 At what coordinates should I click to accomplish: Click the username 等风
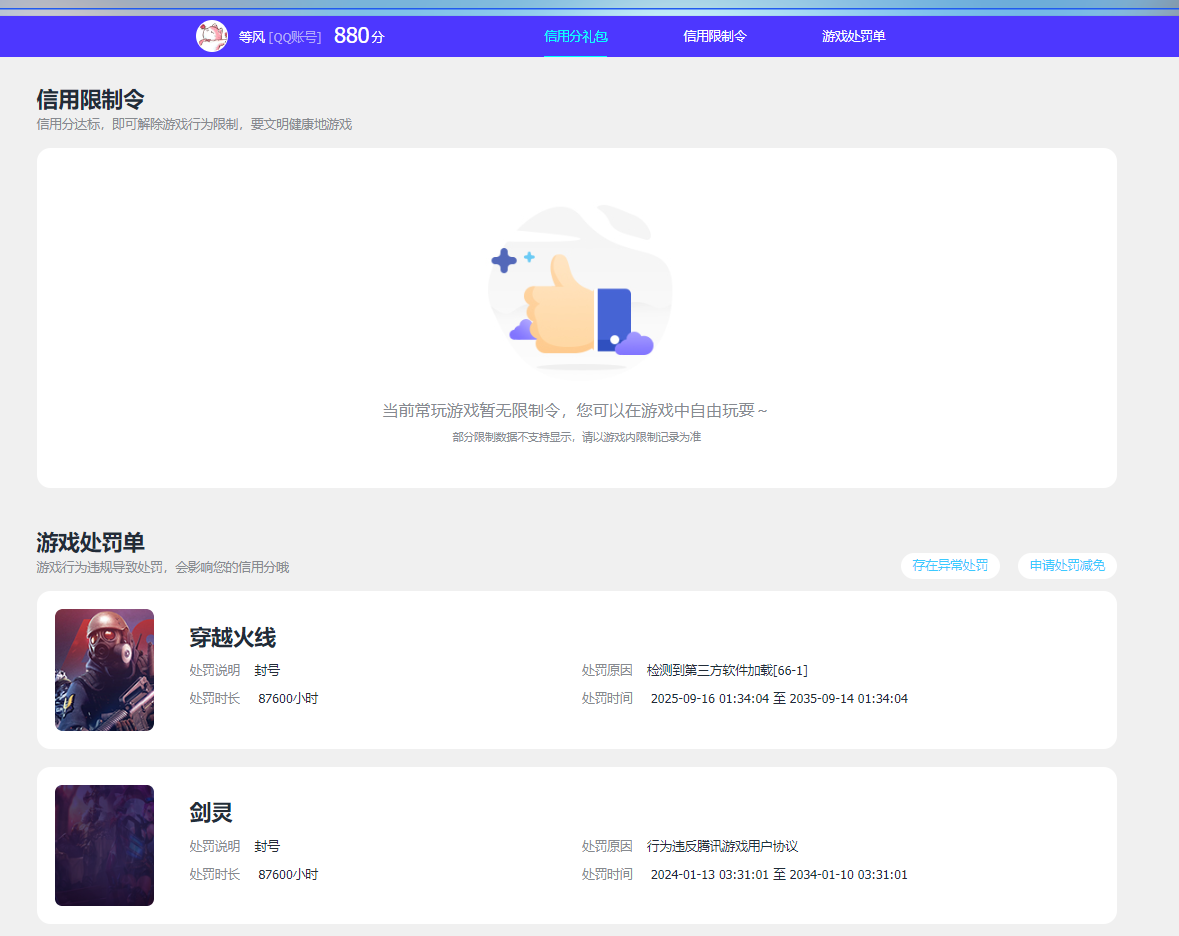(251, 37)
